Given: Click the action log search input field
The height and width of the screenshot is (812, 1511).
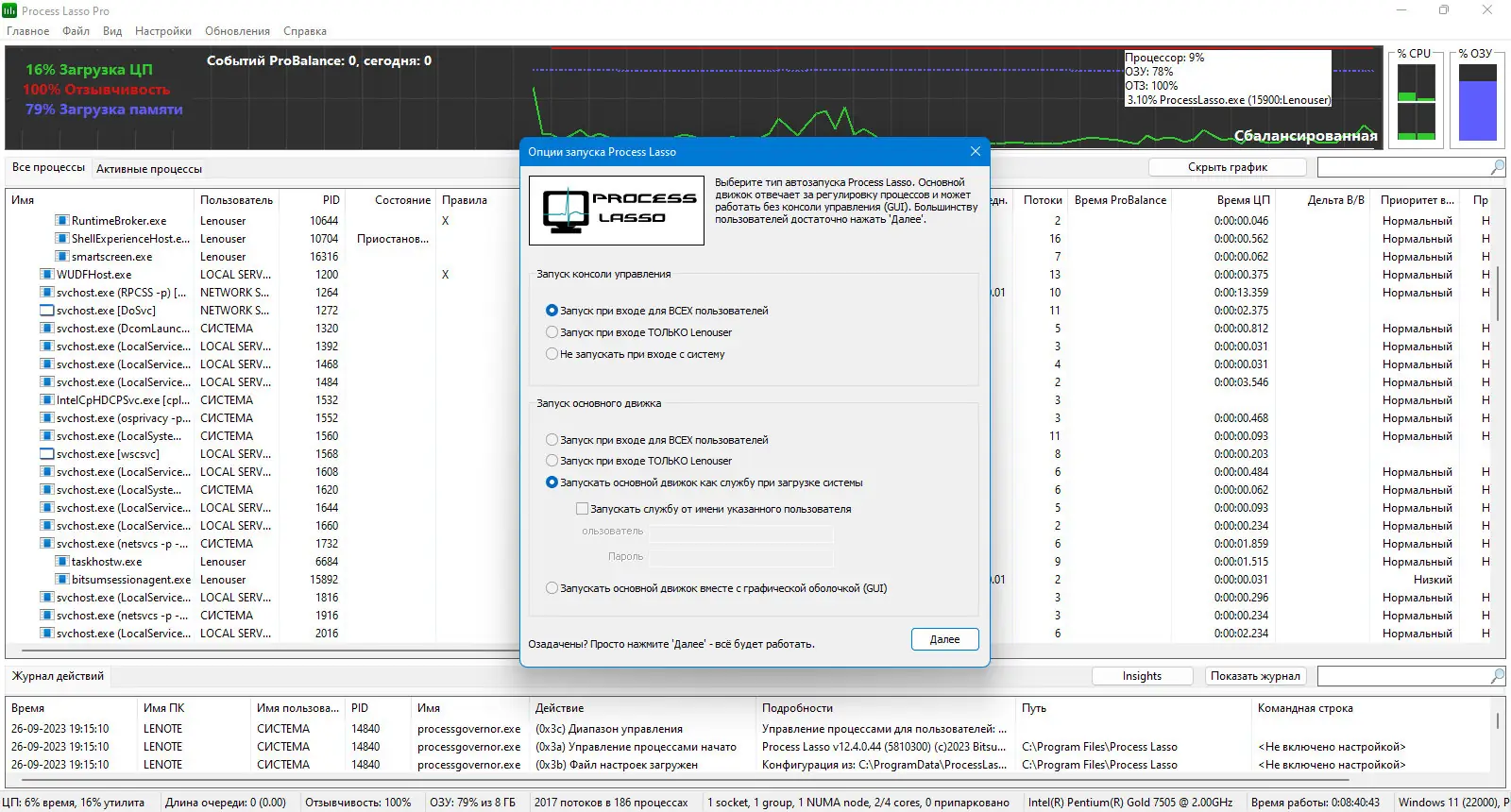Looking at the screenshot, I should 1403,676.
